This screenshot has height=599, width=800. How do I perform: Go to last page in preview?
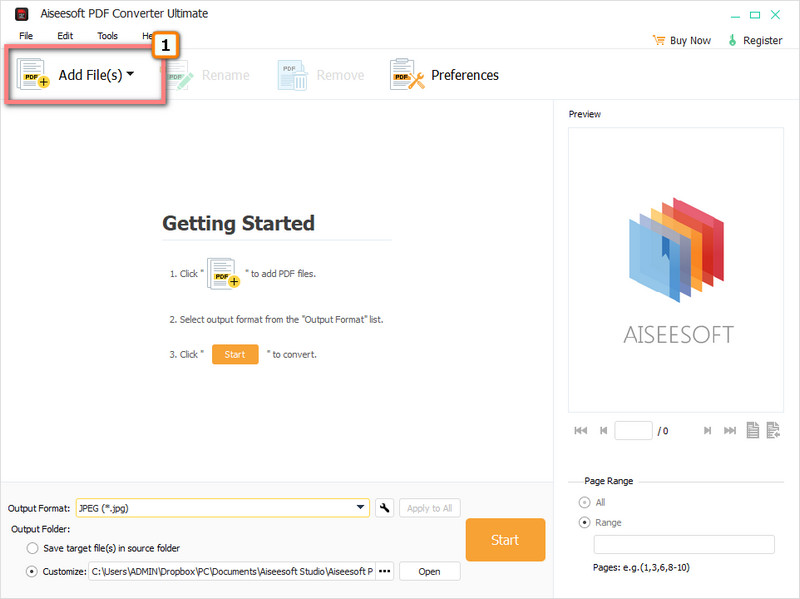click(x=730, y=431)
